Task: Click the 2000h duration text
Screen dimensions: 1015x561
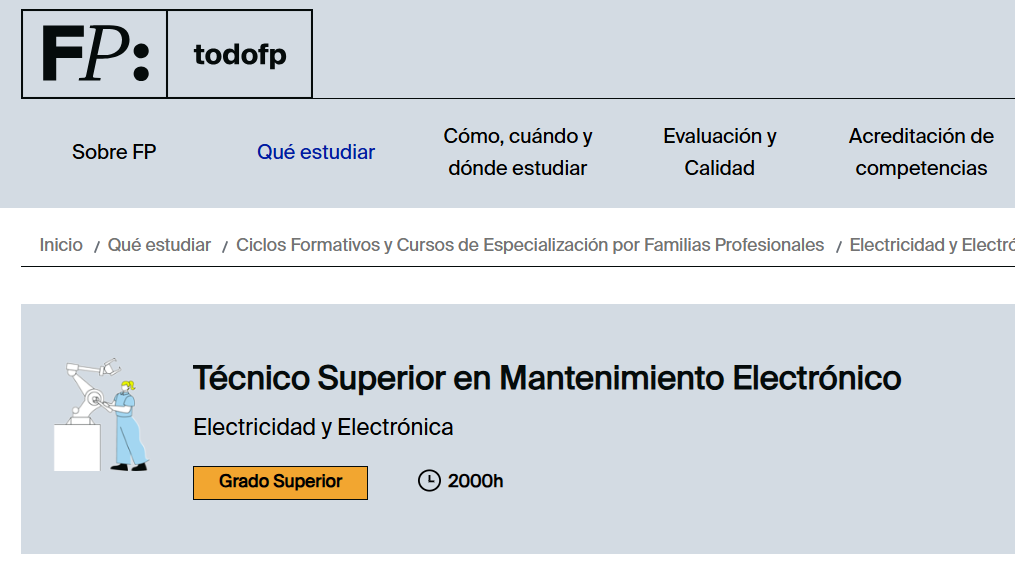Action: click(476, 481)
